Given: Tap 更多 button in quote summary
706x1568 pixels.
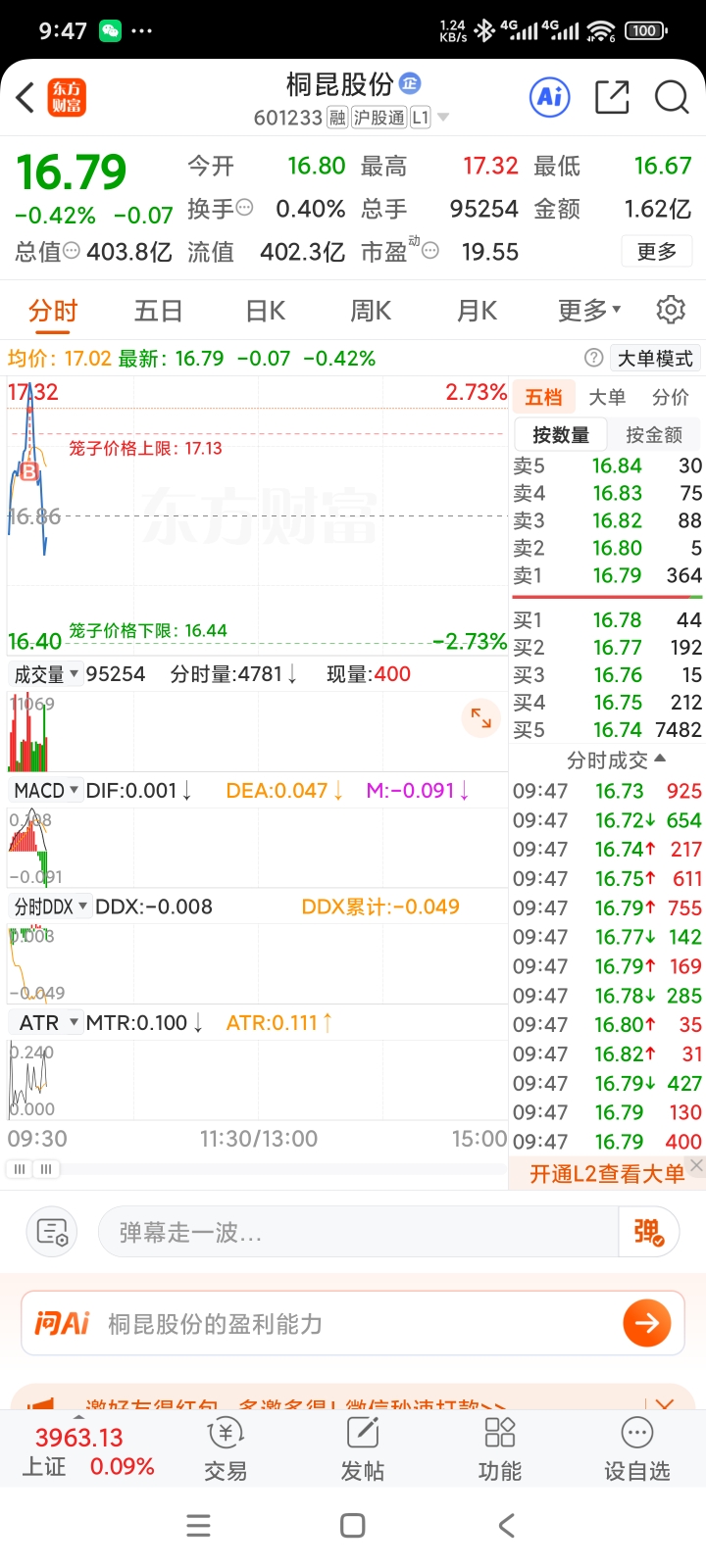Looking at the screenshot, I should pos(657,252).
